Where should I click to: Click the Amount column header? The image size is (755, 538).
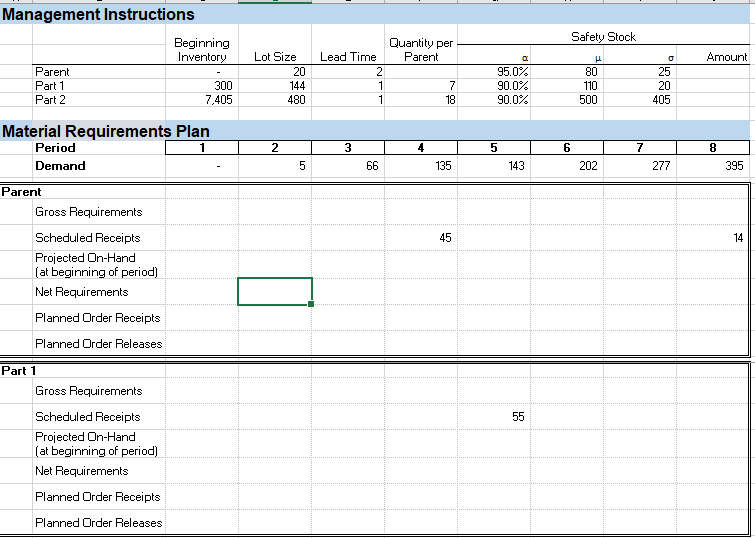point(727,57)
